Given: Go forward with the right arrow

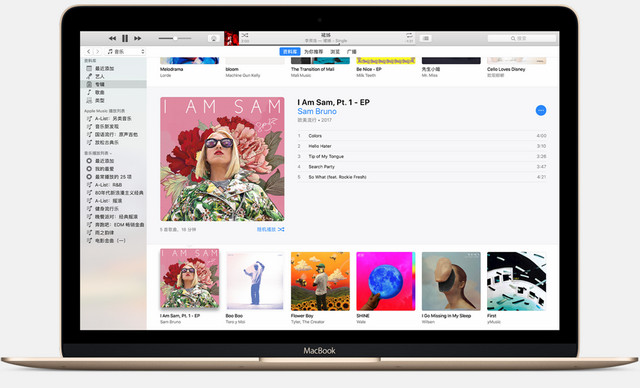Looking at the screenshot, I should [97, 51].
